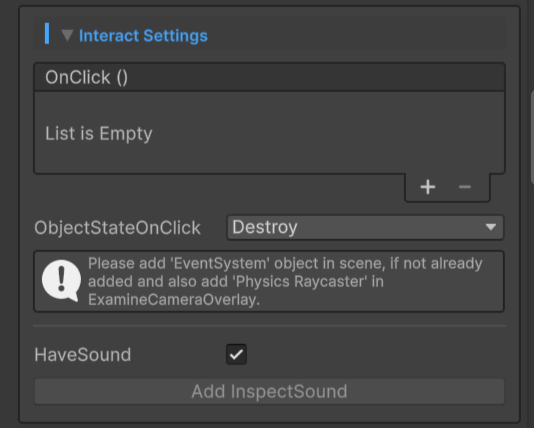
Task: Add a new OnClick event entry with plus
Action: (x=428, y=187)
